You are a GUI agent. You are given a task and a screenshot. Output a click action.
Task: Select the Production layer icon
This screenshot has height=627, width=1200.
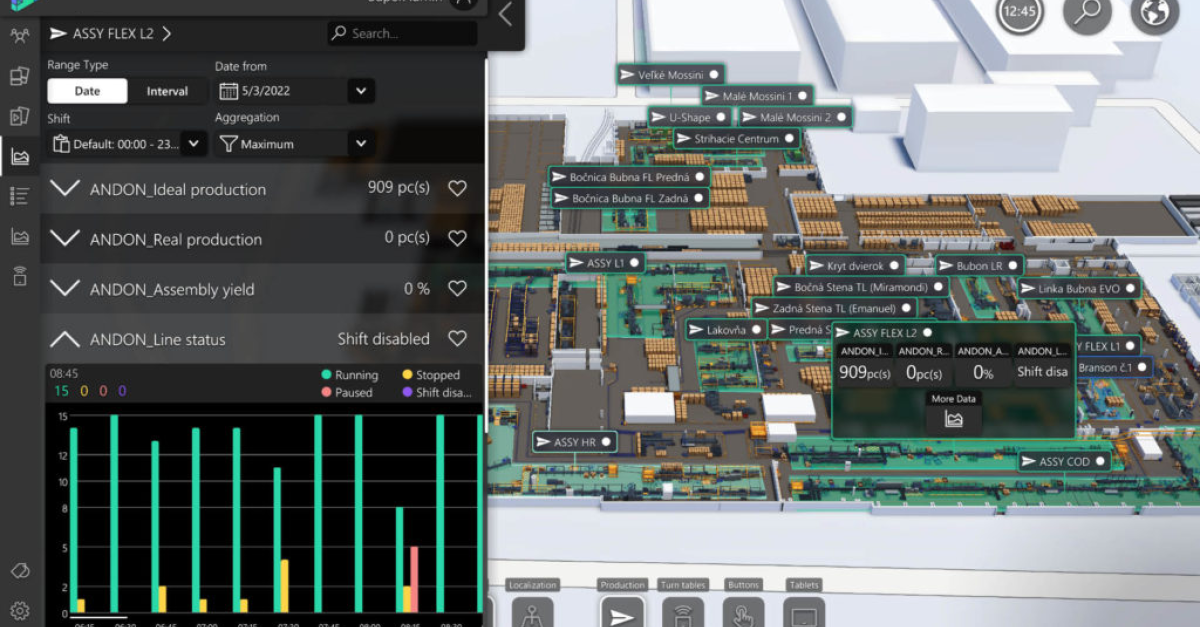622,612
